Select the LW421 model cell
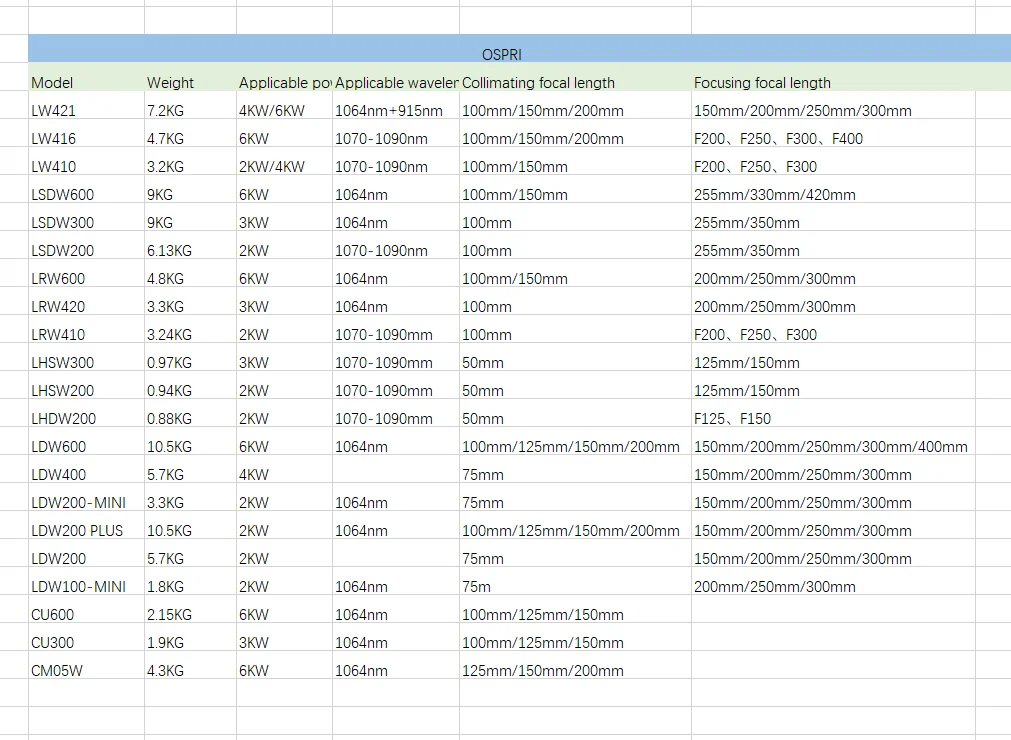Image resolution: width=1011 pixels, height=740 pixels. click(86, 105)
